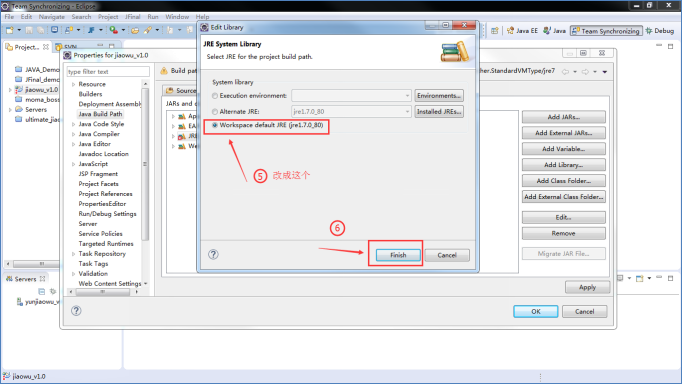Viewport: 682px width, 384px height.
Task: Click the type filter text field
Action: tap(108, 71)
